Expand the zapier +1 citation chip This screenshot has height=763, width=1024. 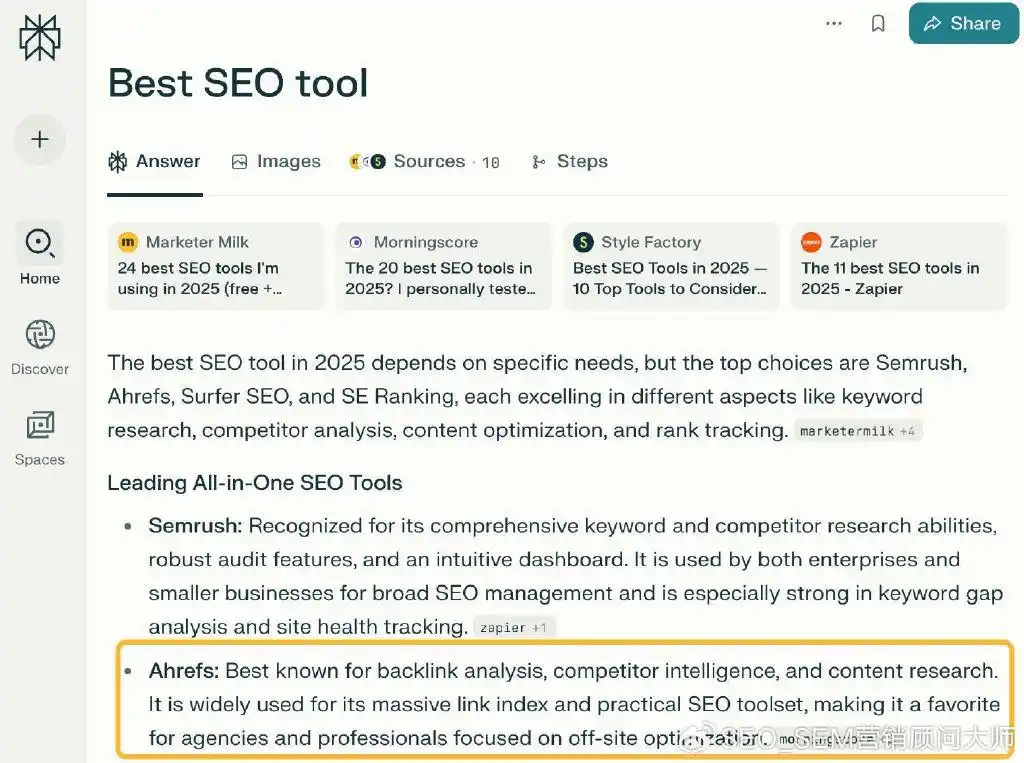pyautogui.click(x=514, y=627)
